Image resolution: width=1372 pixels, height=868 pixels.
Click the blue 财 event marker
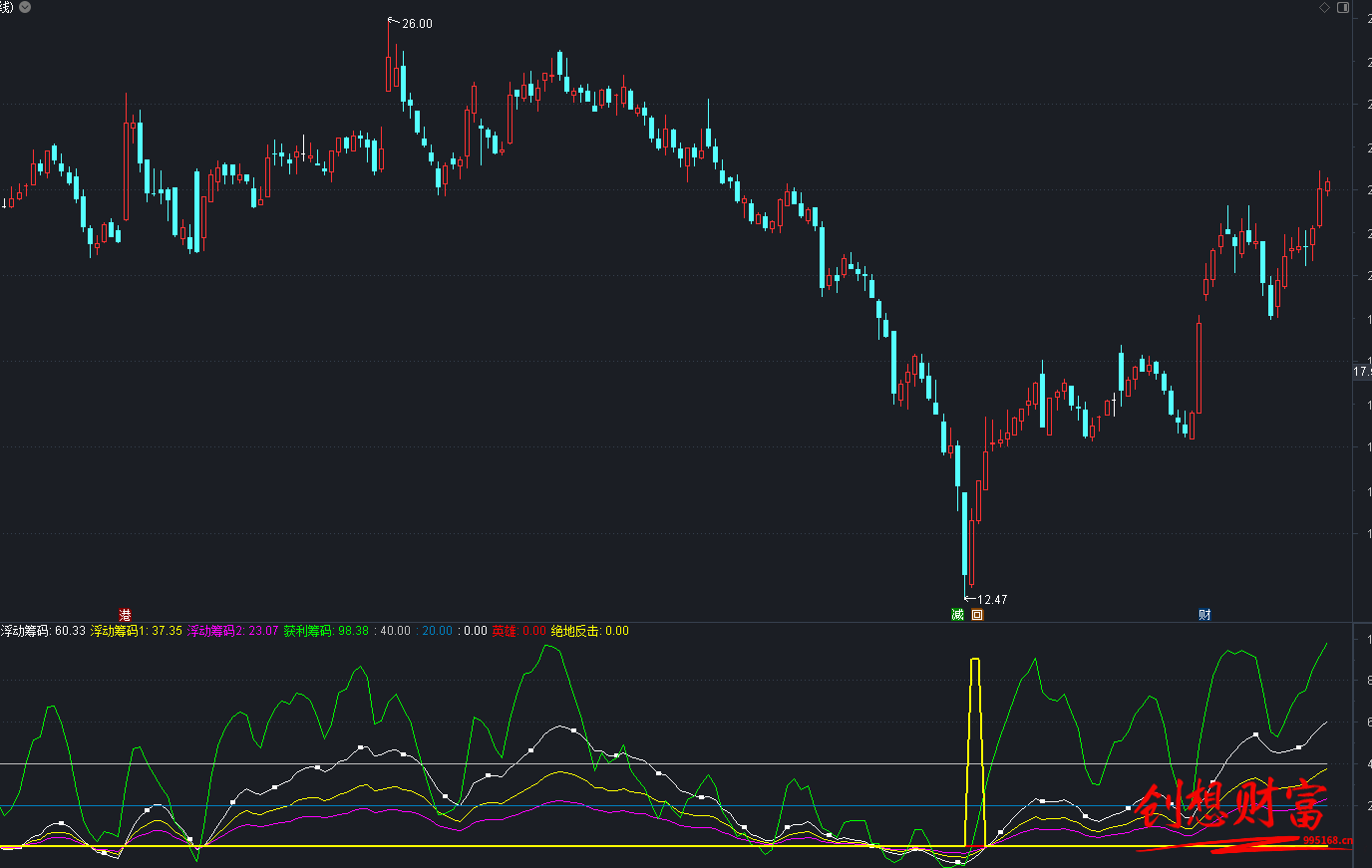click(1204, 615)
